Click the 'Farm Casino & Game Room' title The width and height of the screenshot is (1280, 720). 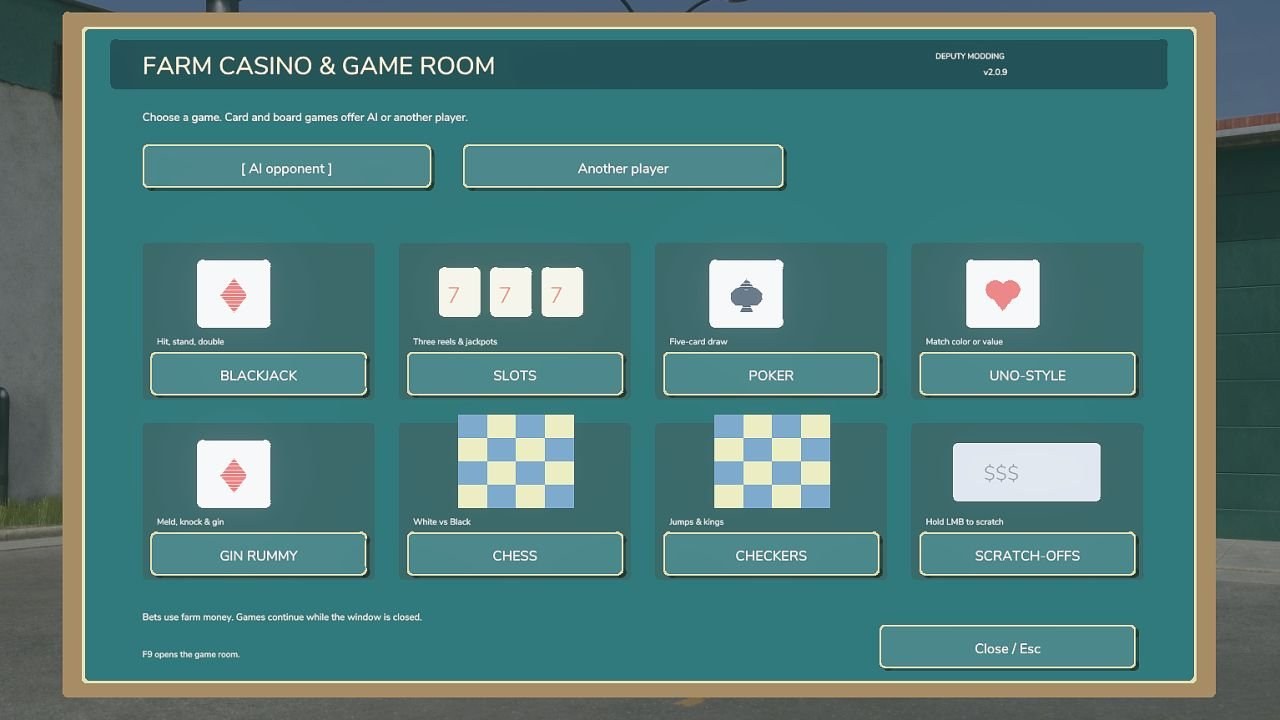(x=318, y=66)
